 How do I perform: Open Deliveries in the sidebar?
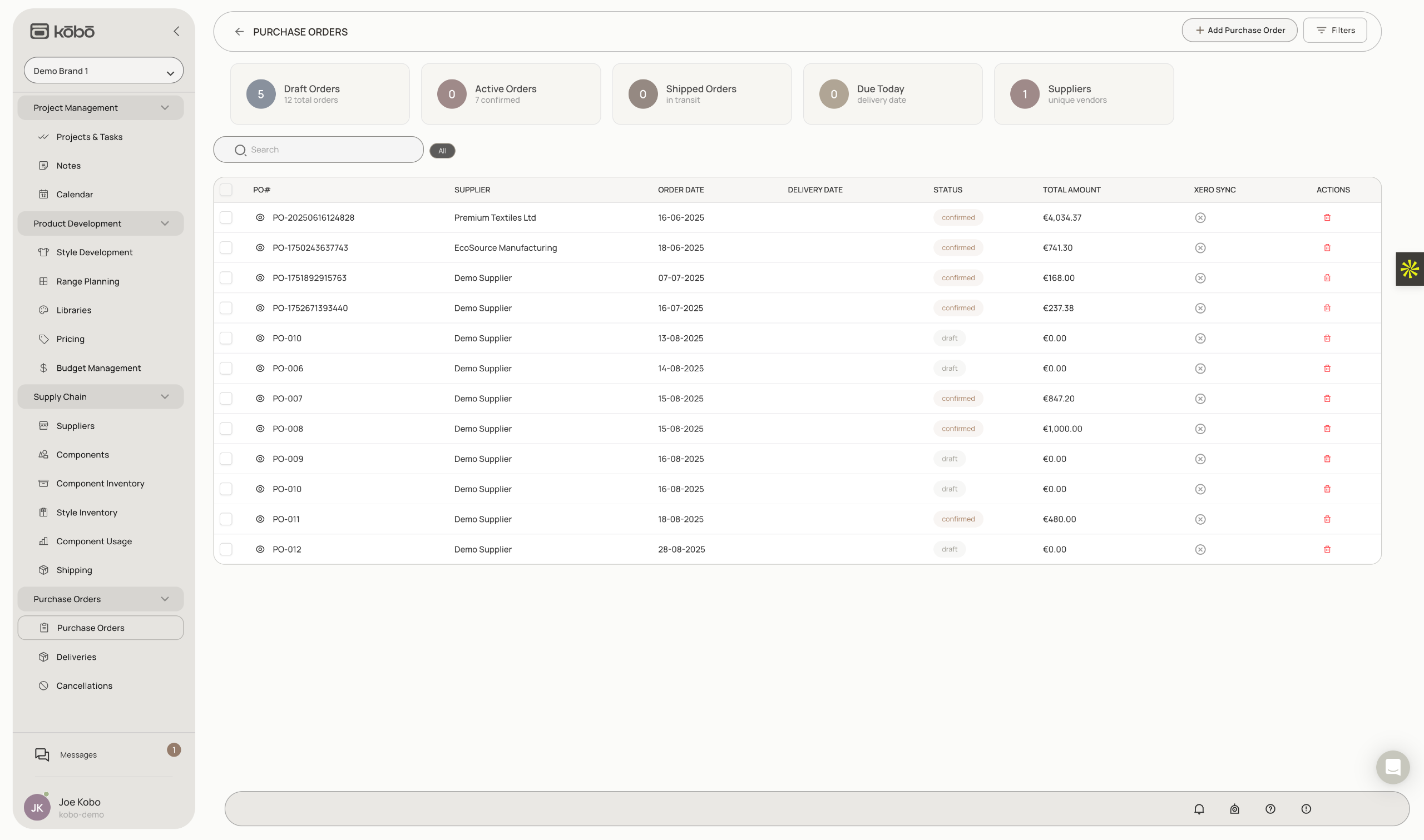pos(76,657)
